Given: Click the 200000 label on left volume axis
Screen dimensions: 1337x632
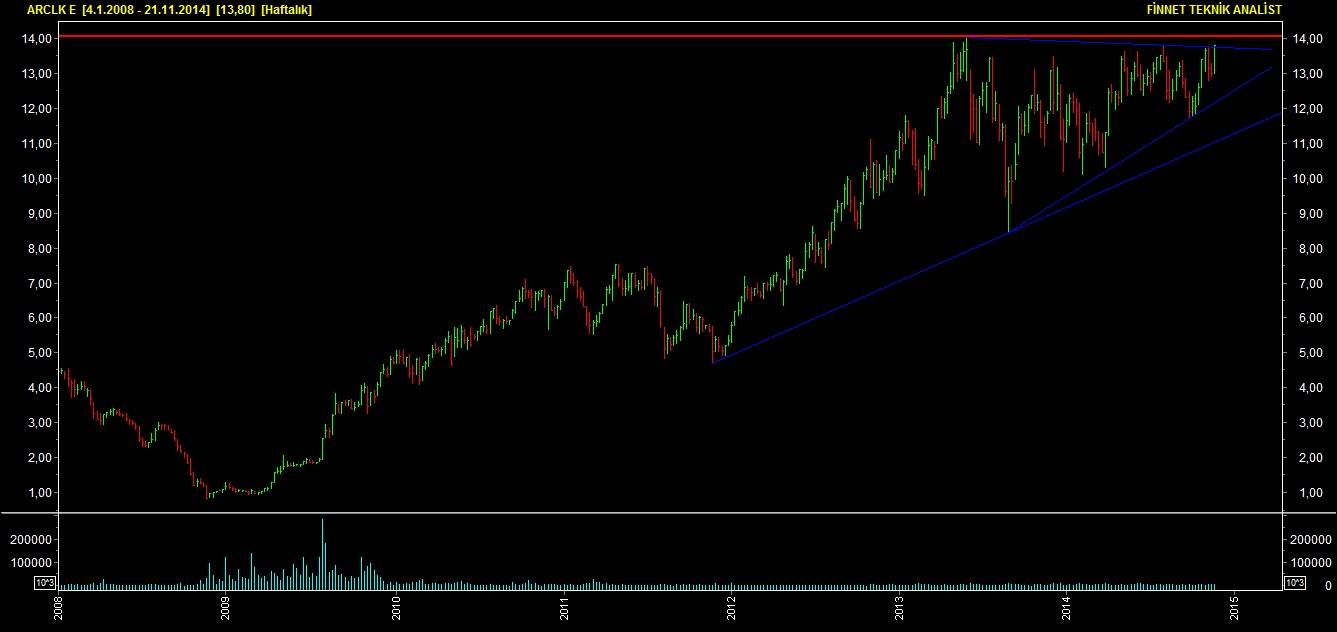Looking at the screenshot, I should point(29,540).
